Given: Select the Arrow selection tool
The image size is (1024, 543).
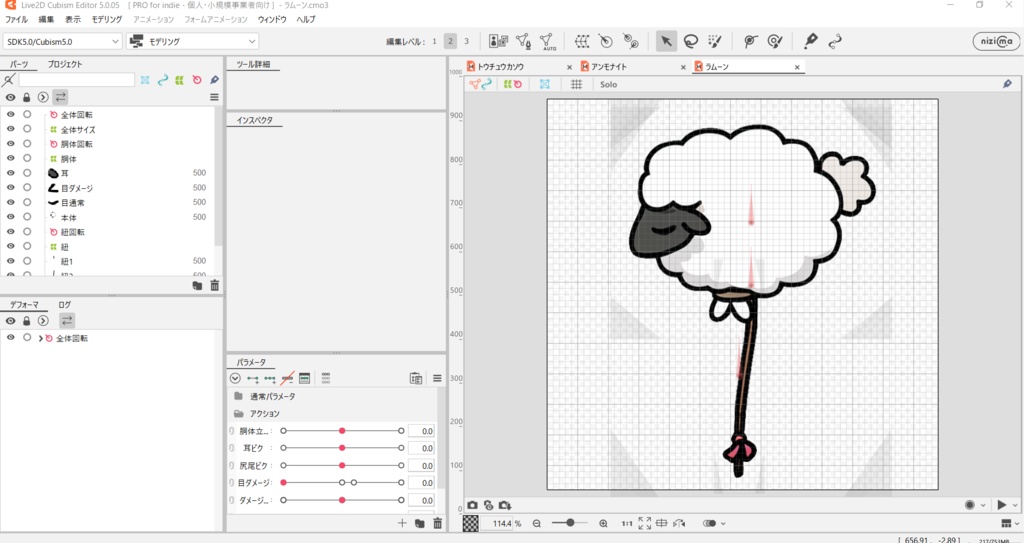Looking at the screenshot, I should (x=666, y=41).
